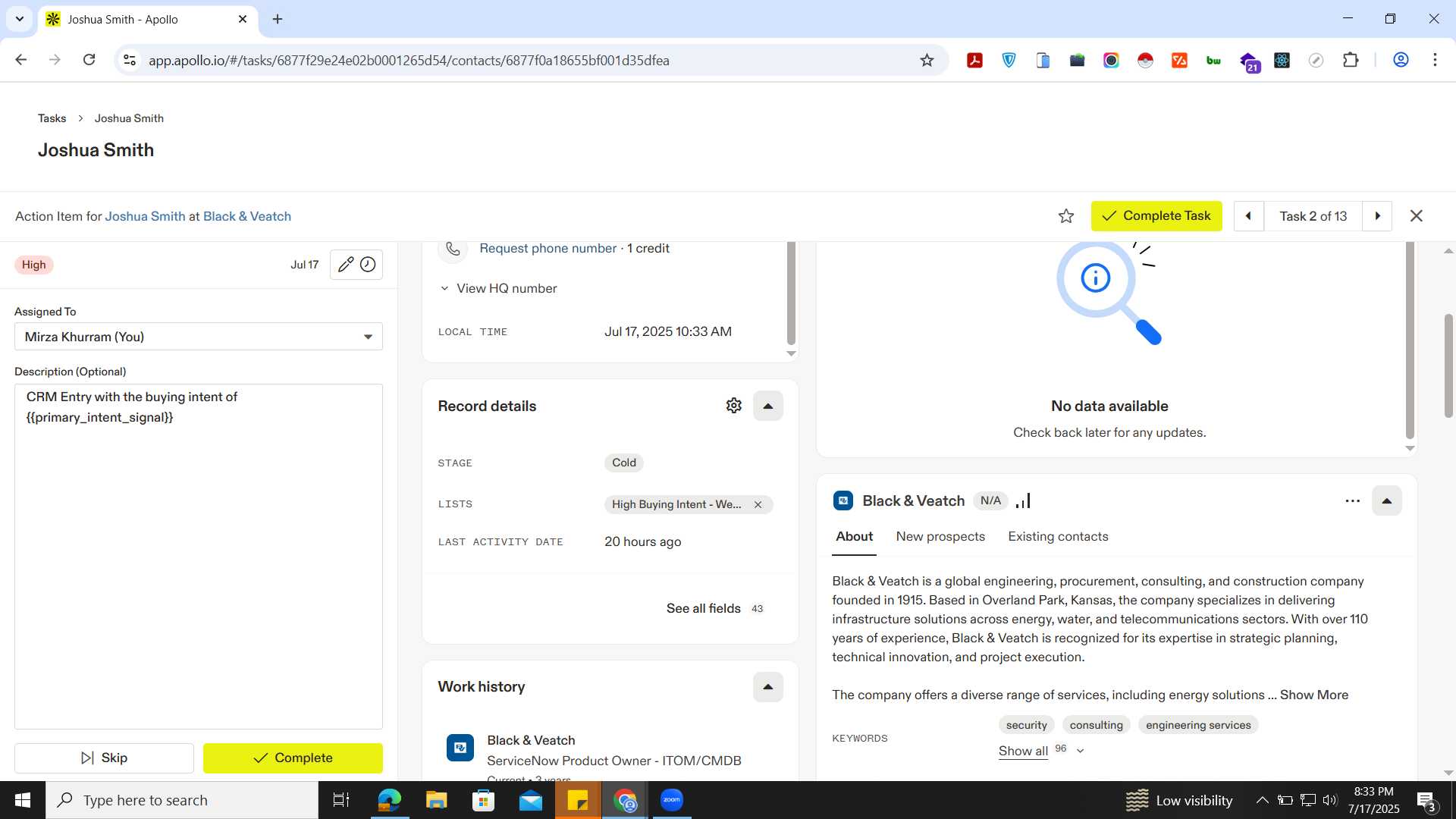Show hidden system tray icons
The image size is (1456, 819).
click(1262, 800)
